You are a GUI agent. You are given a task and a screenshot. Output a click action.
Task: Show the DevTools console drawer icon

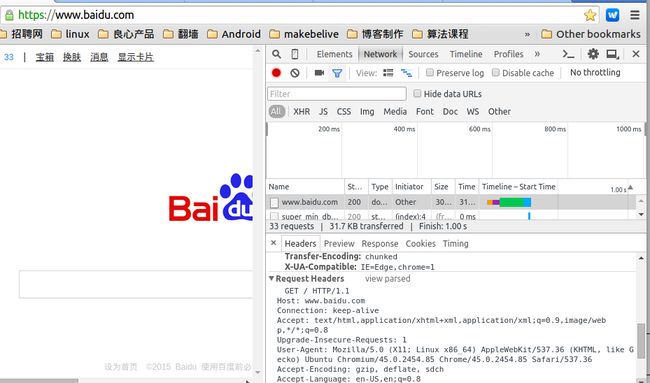tap(568, 54)
